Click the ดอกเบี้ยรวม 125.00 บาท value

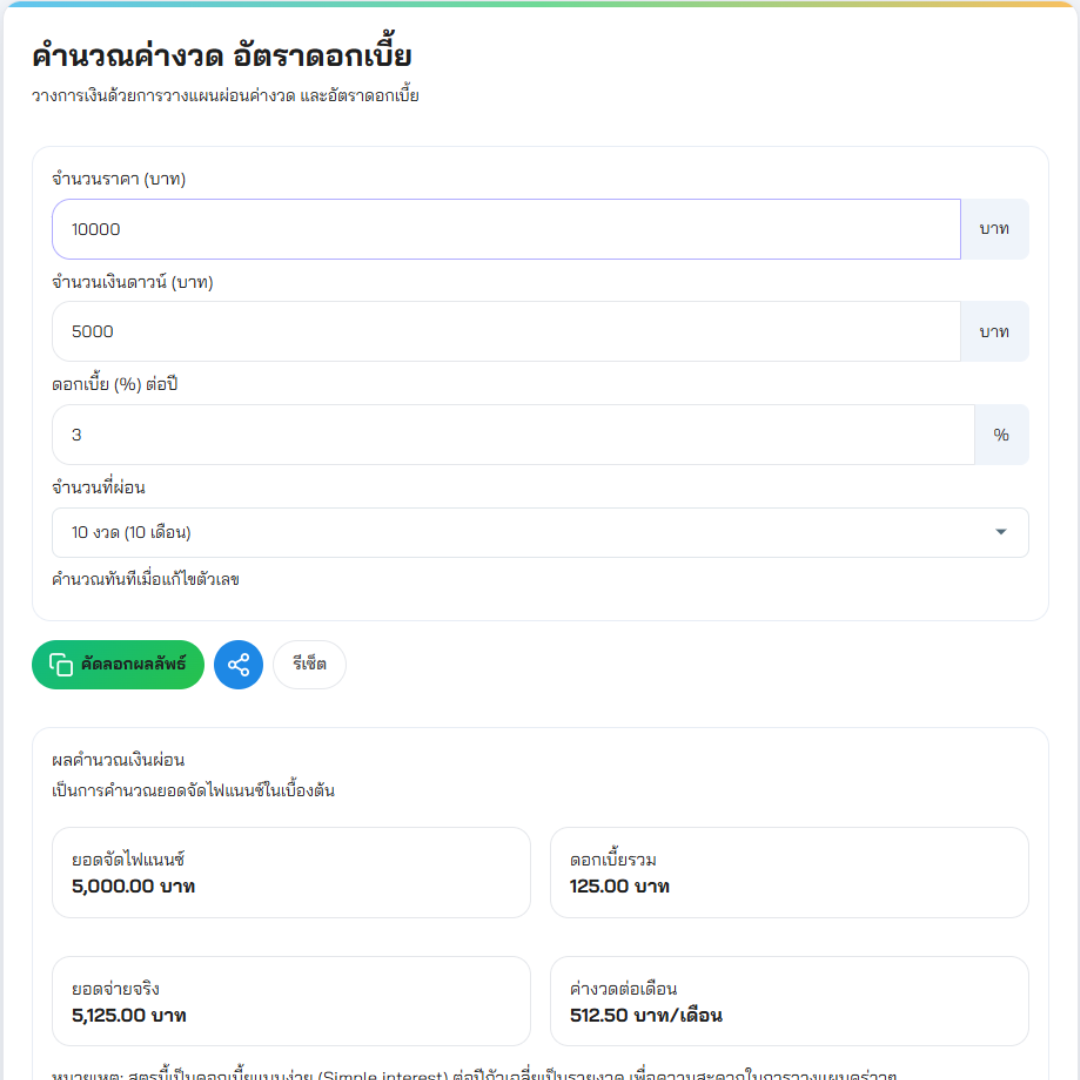(x=619, y=886)
